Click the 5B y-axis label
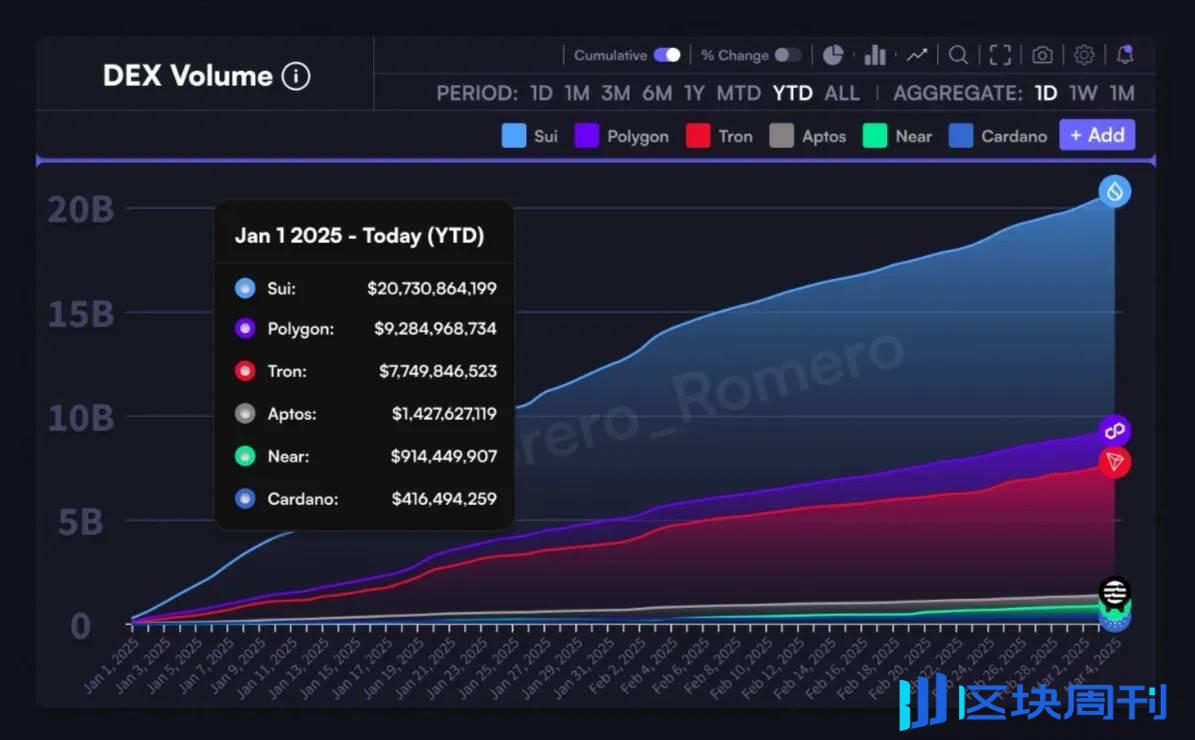Image resolution: width=1195 pixels, height=740 pixels. [81, 523]
